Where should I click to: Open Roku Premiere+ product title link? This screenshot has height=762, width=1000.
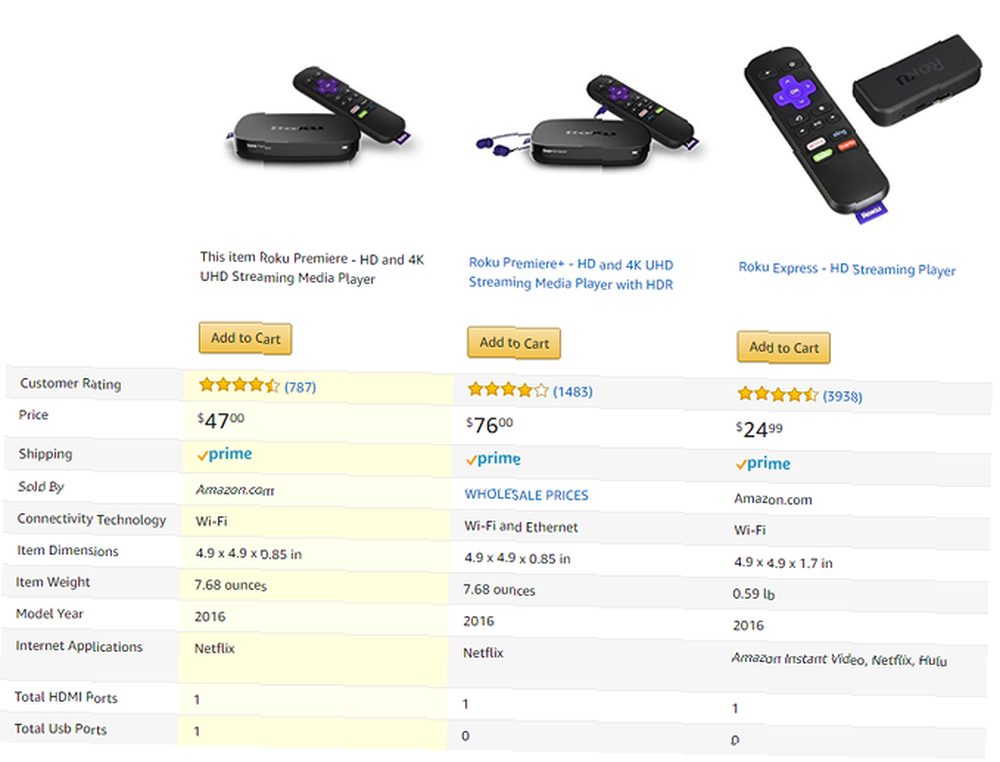(x=571, y=274)
